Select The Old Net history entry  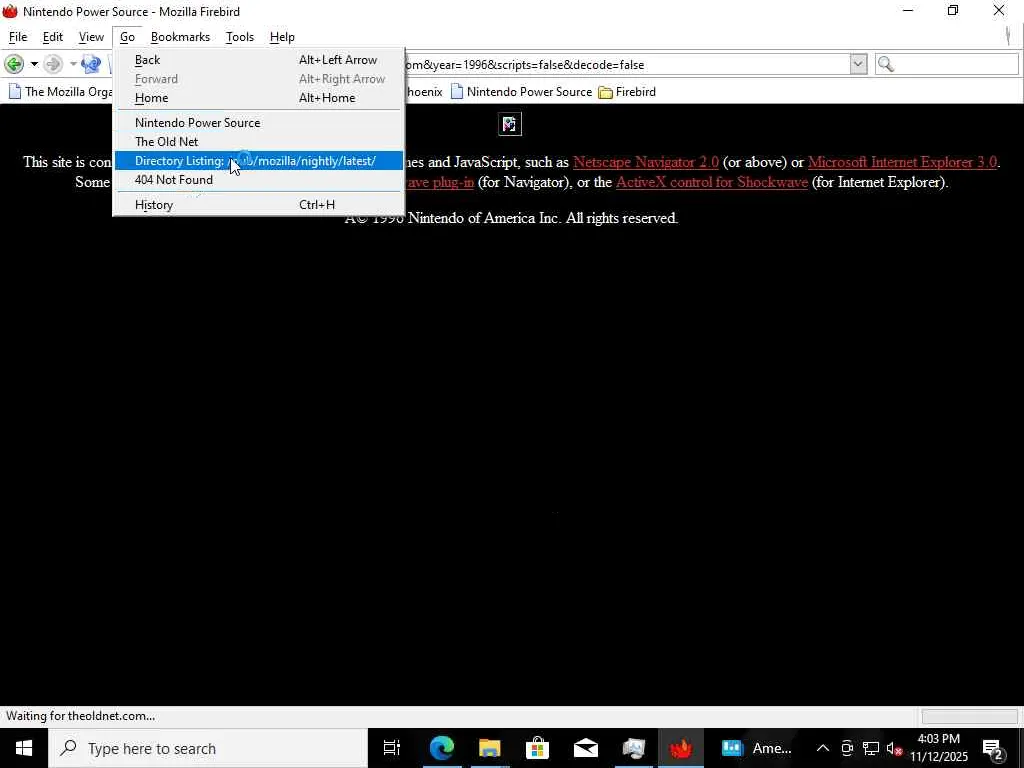[259, 142]
